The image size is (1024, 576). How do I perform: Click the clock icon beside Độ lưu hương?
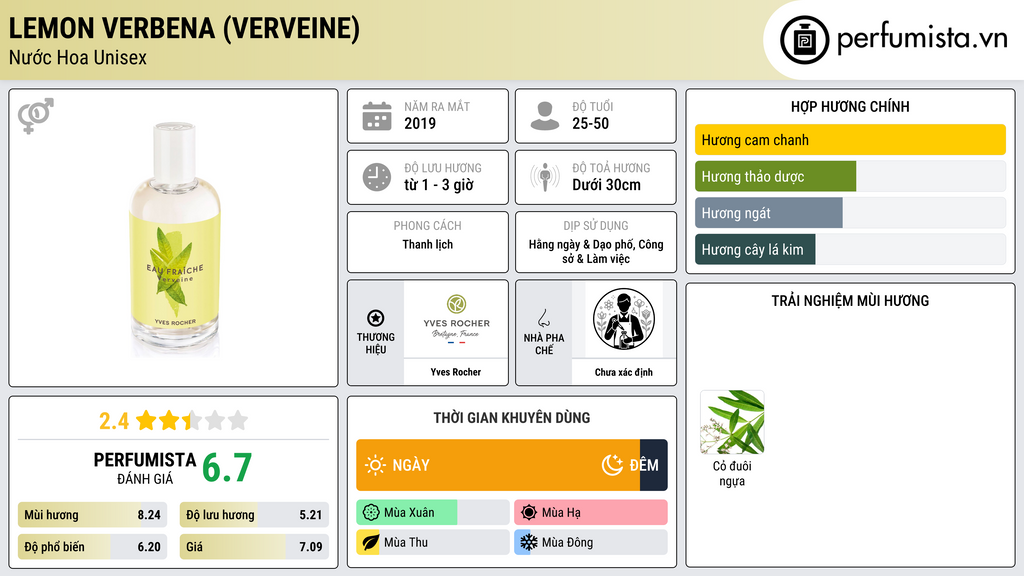377,177
